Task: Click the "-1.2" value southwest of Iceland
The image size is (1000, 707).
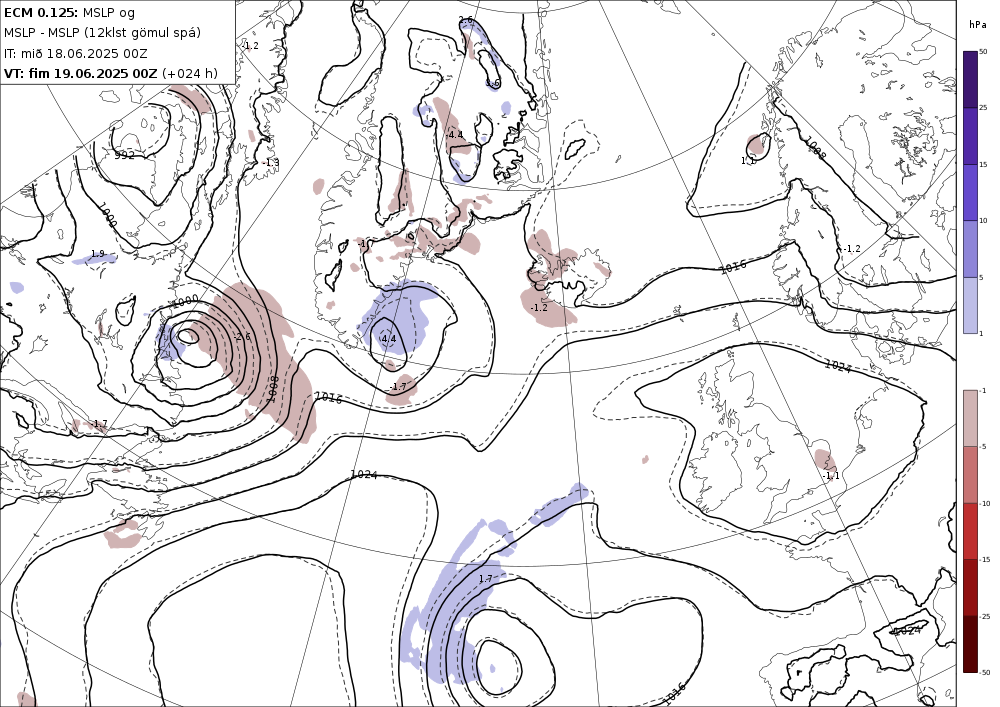Action: (539, 307)
